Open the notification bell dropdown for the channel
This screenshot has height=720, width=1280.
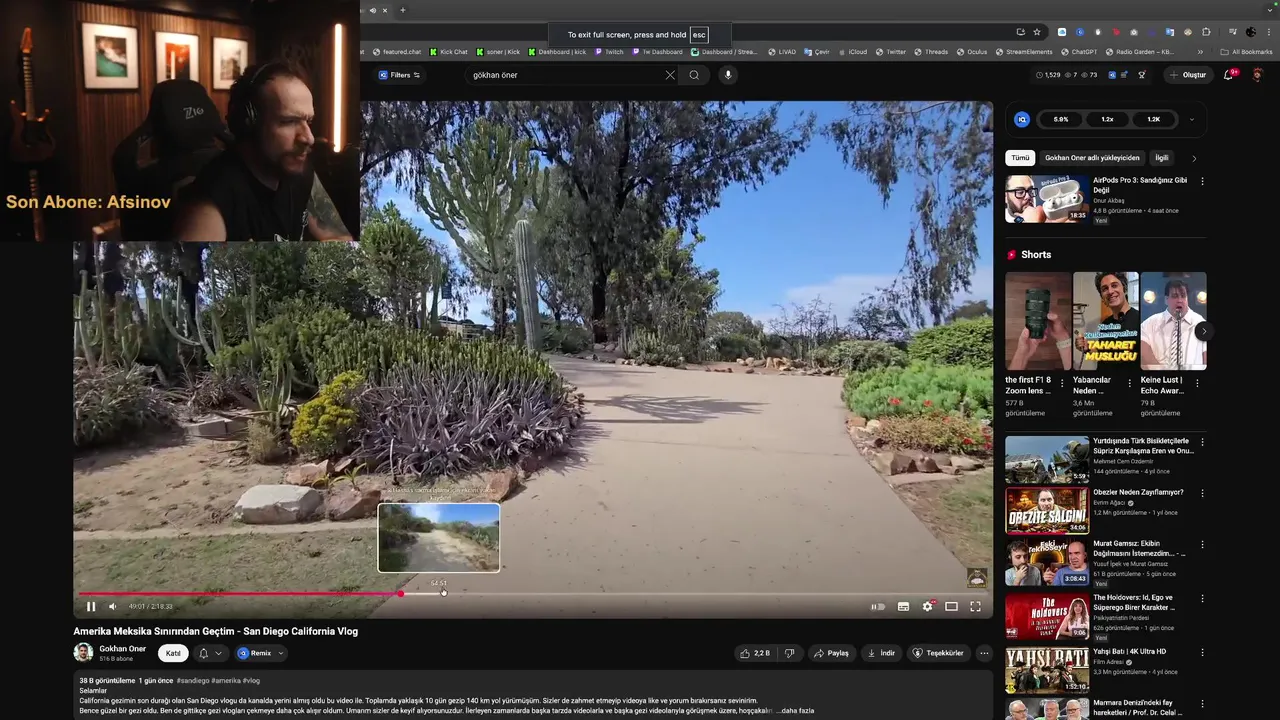pos(210,653)
